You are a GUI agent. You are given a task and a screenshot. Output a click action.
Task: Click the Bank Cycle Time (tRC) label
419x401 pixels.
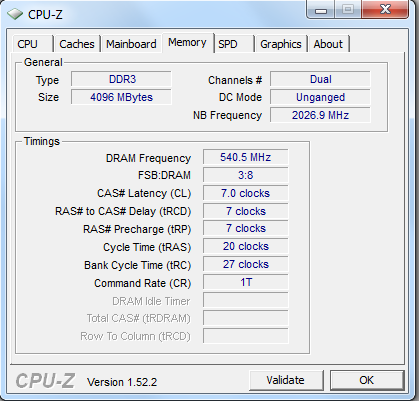point(138,265)
